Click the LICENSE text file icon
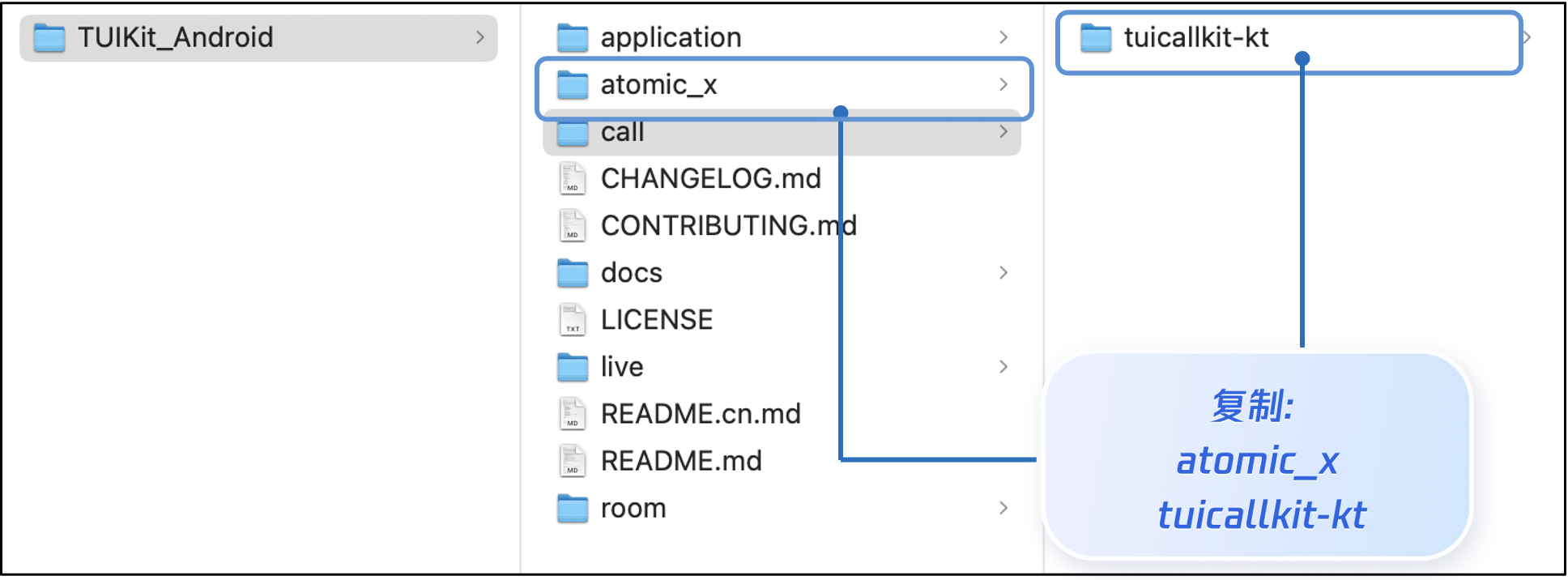Image resolution: width=1568 pixels, height=580 pixels. [x=573, y=320]
